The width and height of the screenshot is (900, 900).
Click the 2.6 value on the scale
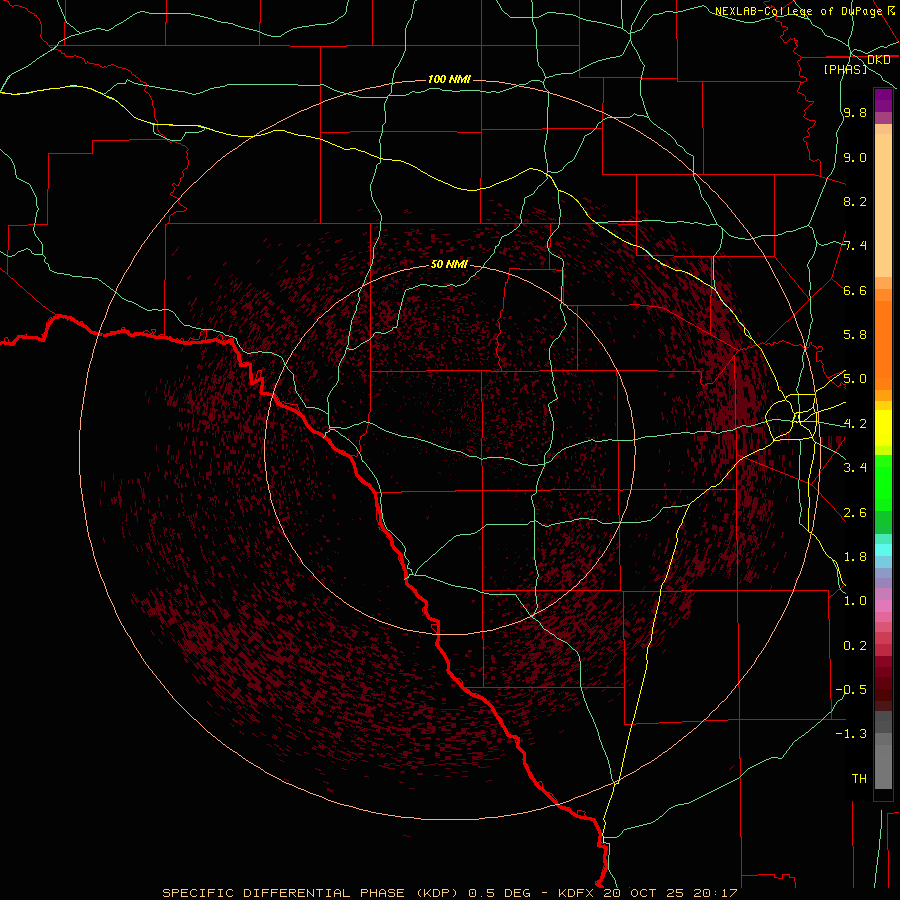[x=855, y=513]
